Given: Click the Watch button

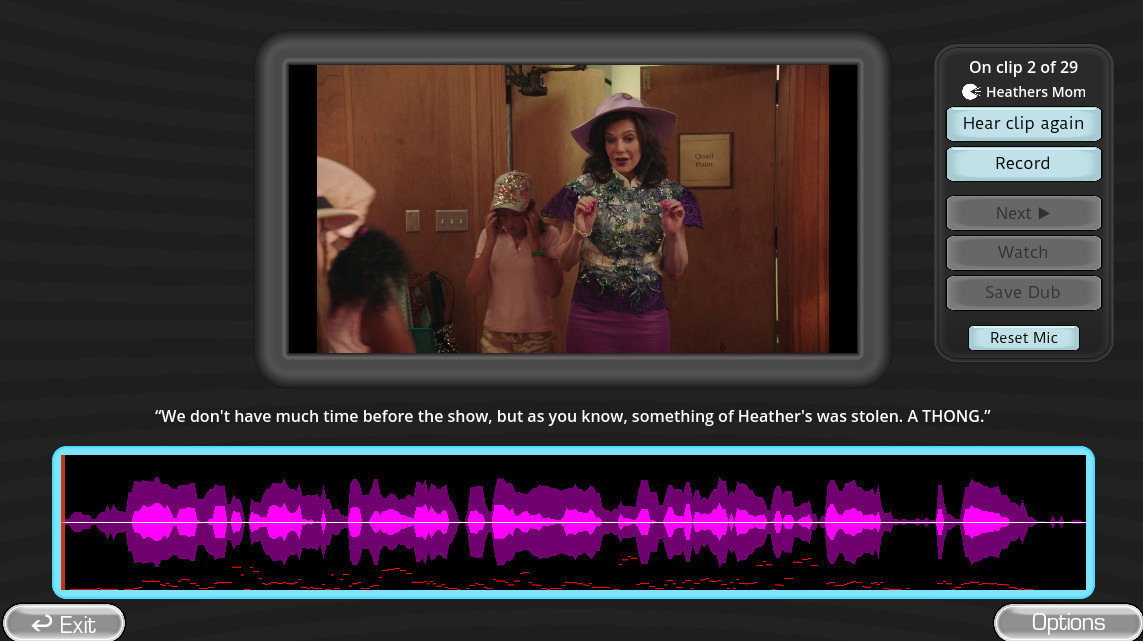Looking at the screenshot, I should tap(1023, 252).
